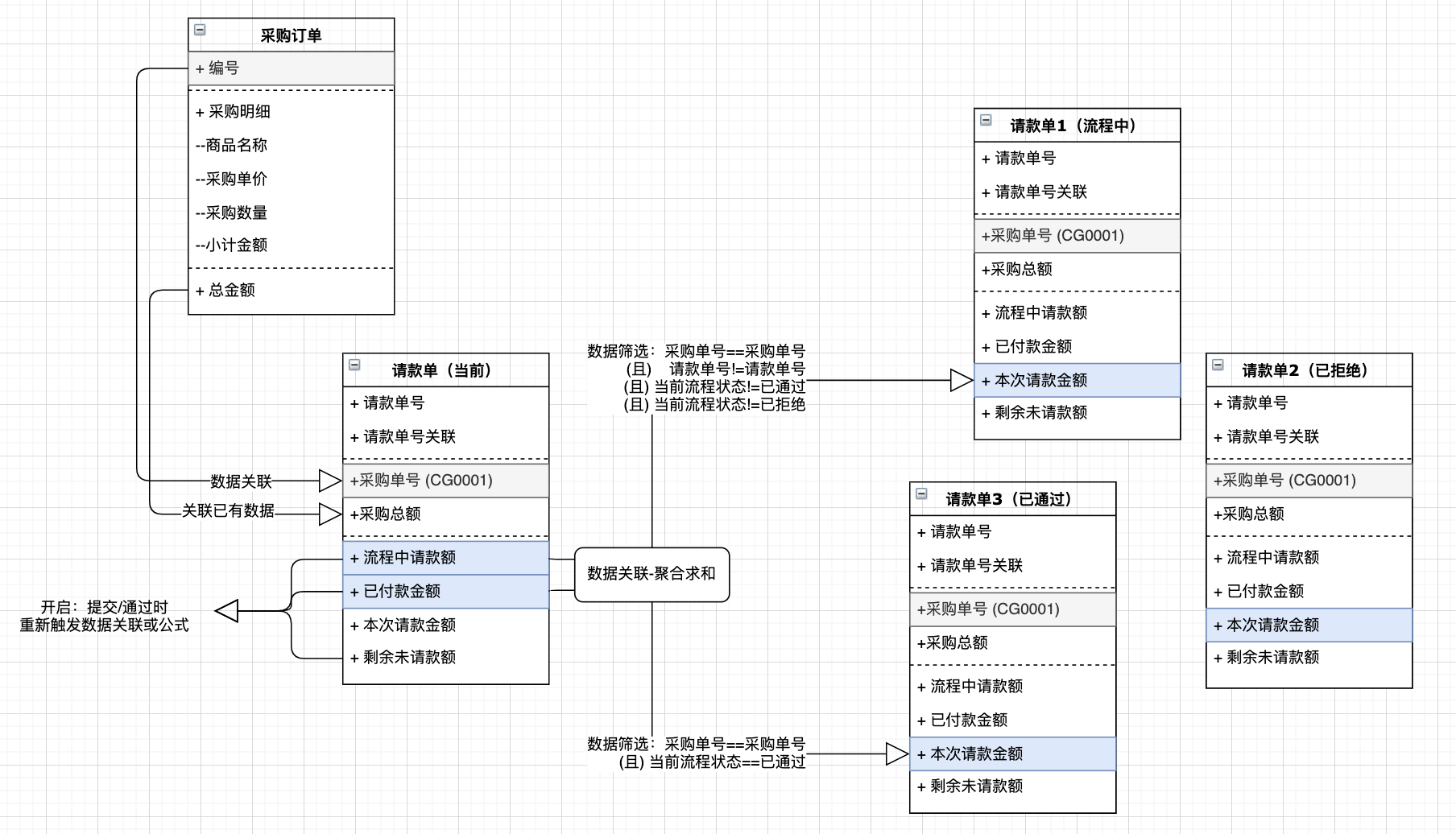This screenshot has height=834, width=1456.
Task: Select 请款单号关联 in 请款单3
Action: pos(1013,566)
